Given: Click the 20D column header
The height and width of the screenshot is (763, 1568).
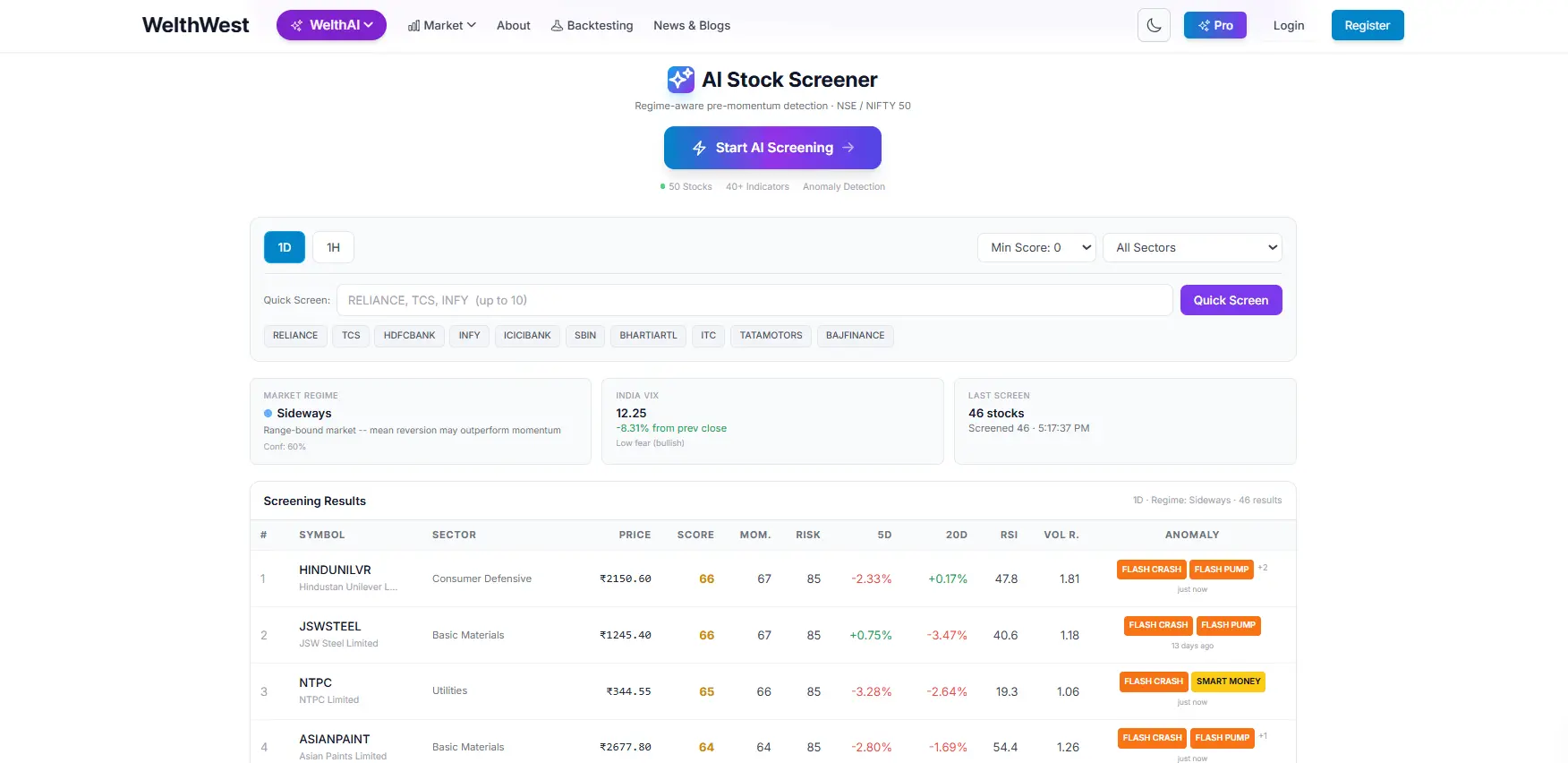Looking at the screenshot, I should click(x=957, y=535).
